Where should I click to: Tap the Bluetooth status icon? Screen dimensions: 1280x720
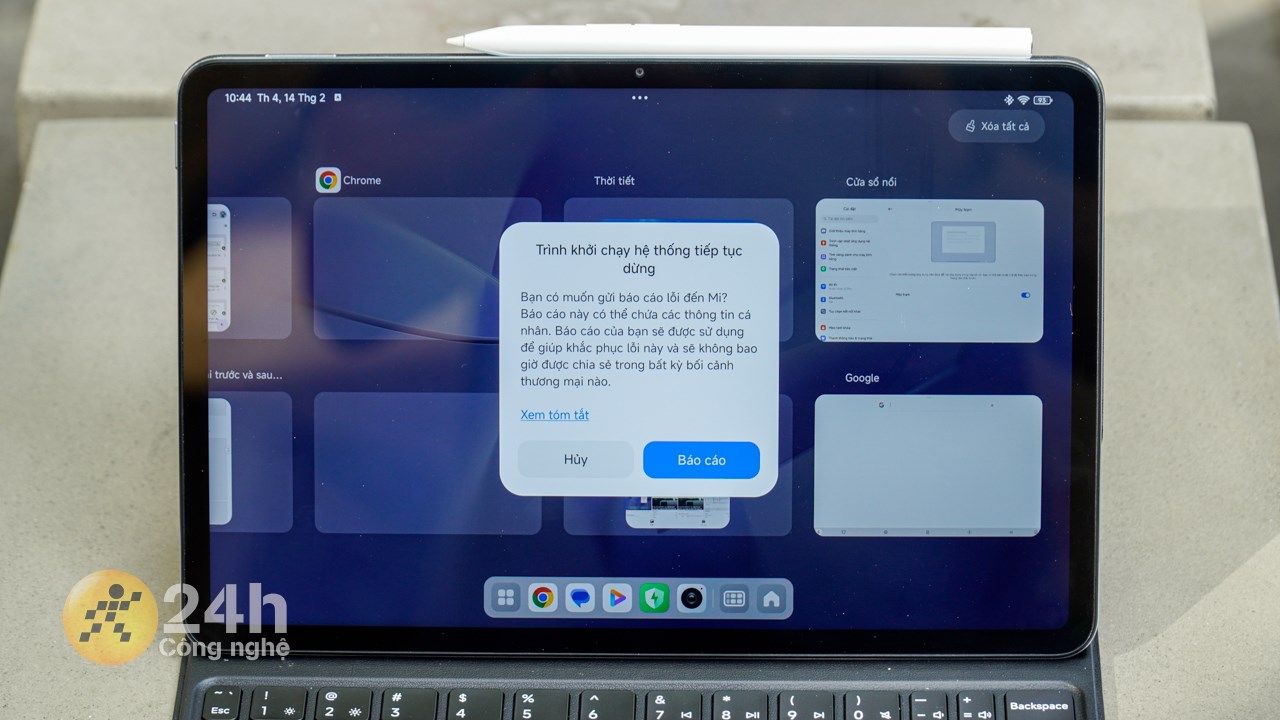1009,100
